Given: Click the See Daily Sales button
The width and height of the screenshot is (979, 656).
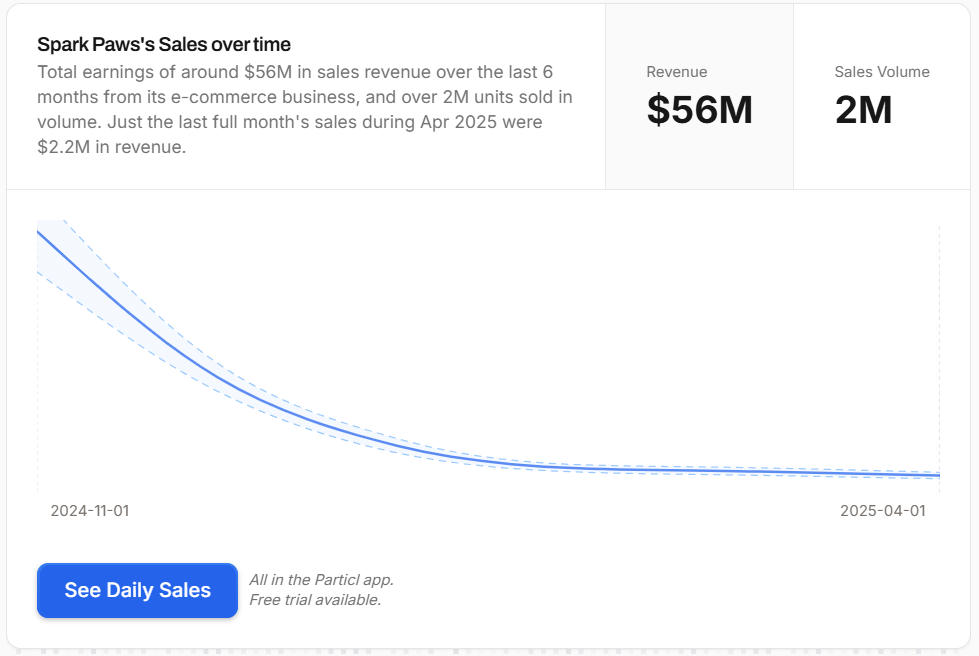Looking at the screenshot, I should (x=137, y=590).
